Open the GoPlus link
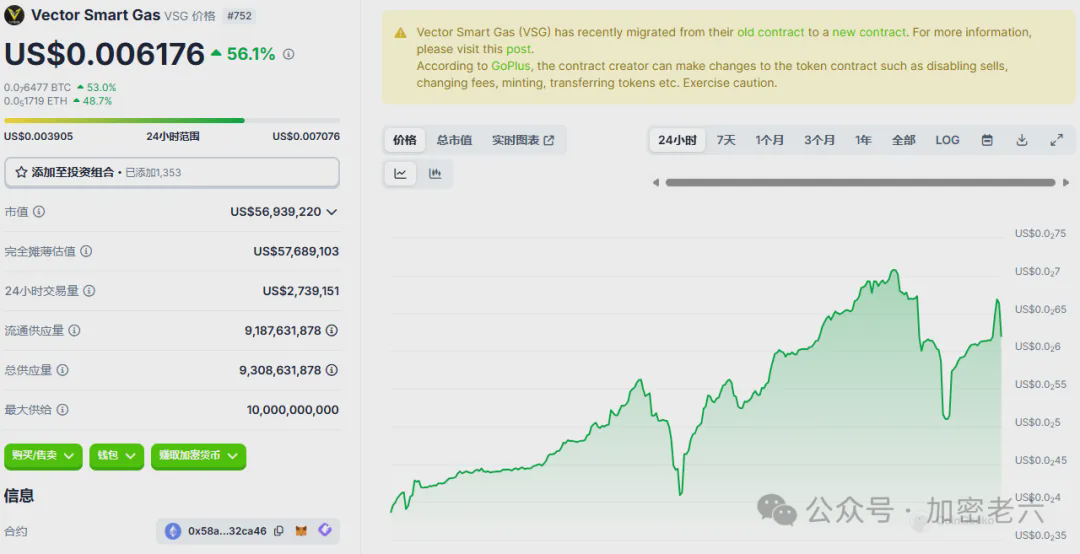The image size is (1080, 554). pos(510,66)
